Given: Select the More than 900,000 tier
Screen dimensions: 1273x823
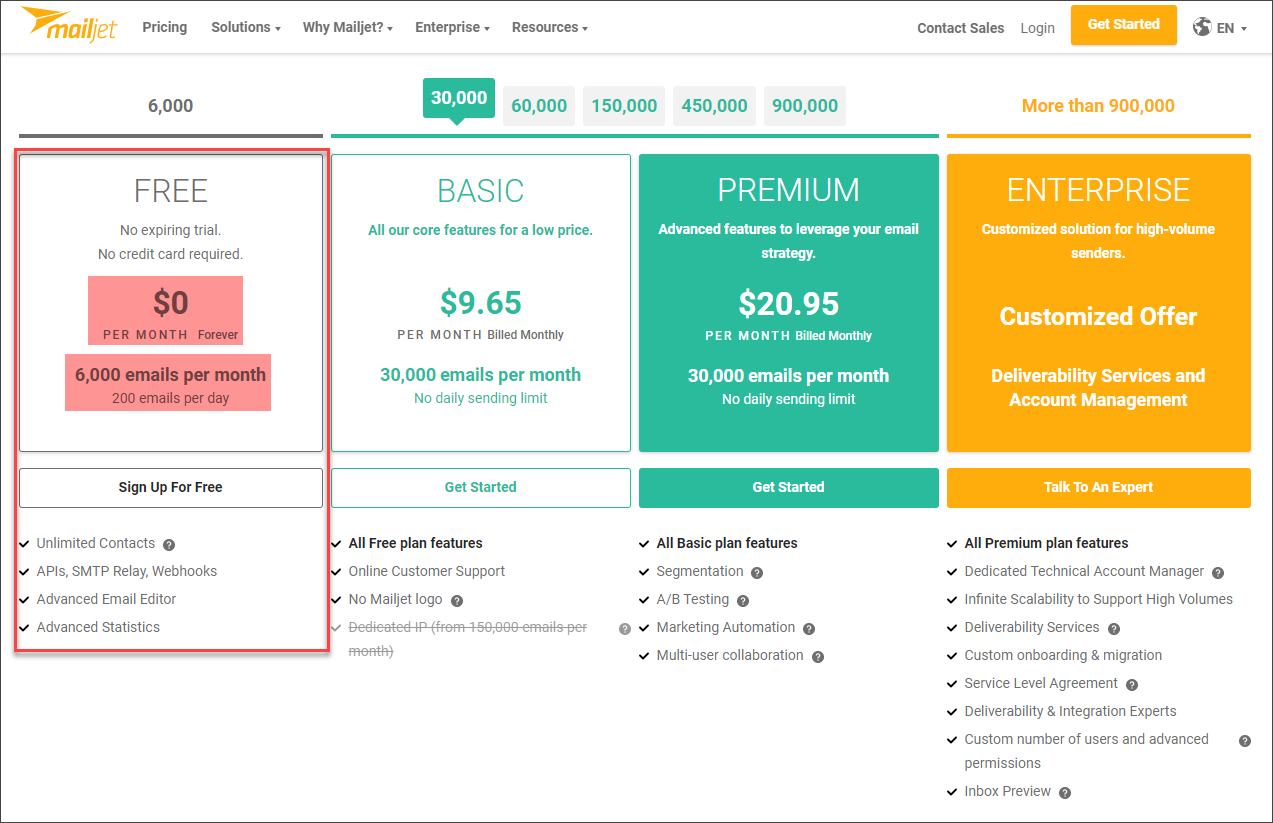Looking at the screenshot, I should point(1098,106).
